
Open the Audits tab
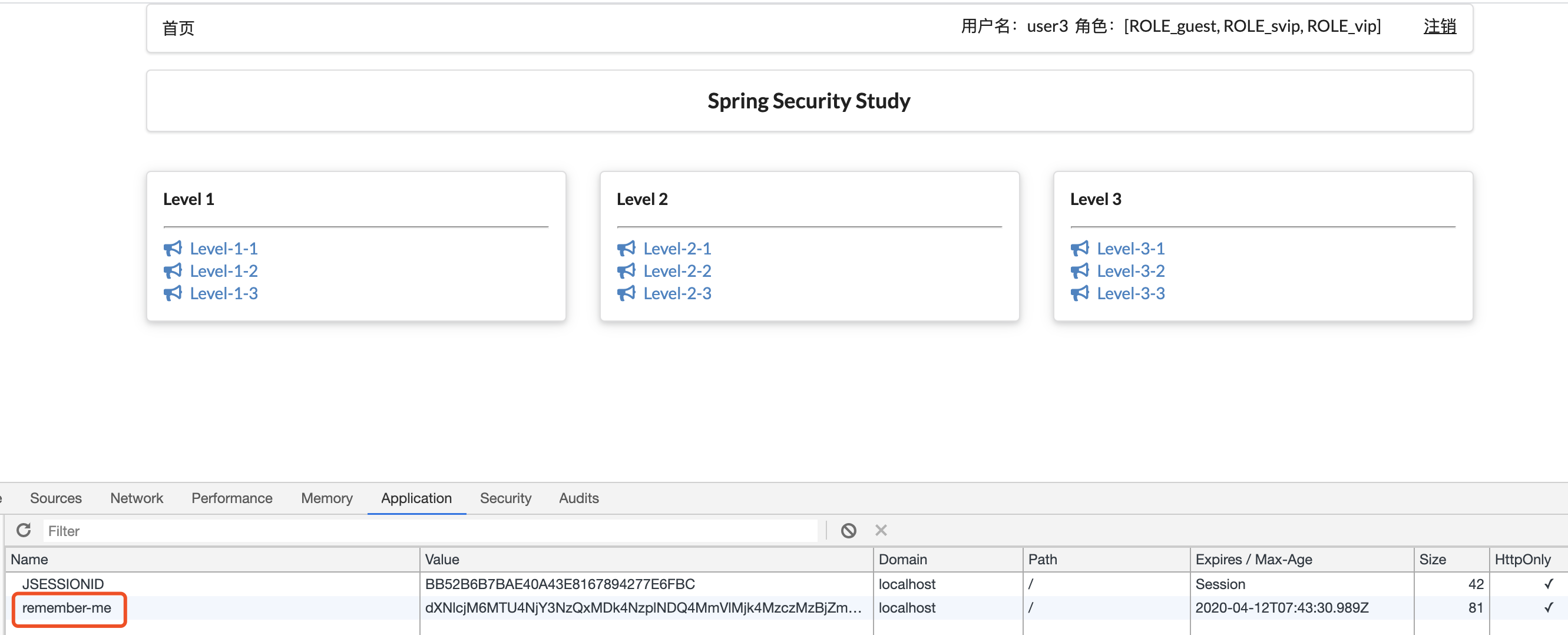coord(579,498)
